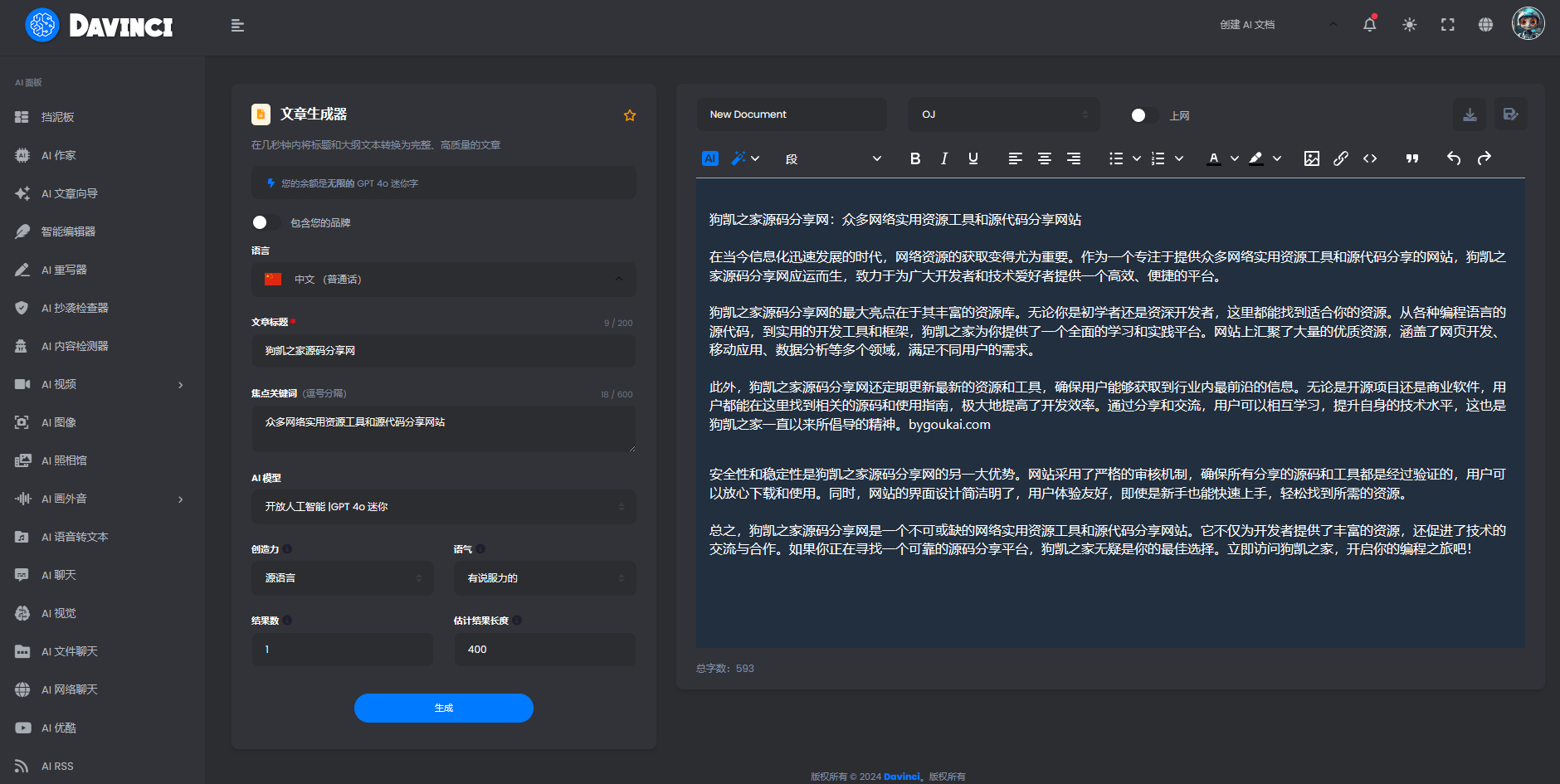Insert a bulleted list
Image resolution: width=1560 pixels, height=784 pixels.
[1116, 158]
